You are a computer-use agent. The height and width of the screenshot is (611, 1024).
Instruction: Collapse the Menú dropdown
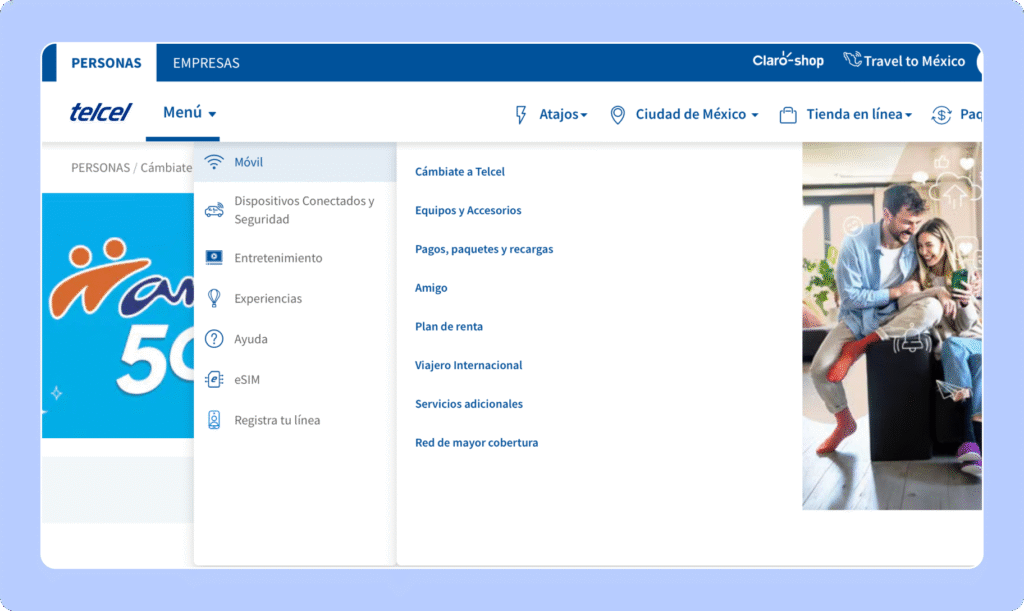(189, 113)
